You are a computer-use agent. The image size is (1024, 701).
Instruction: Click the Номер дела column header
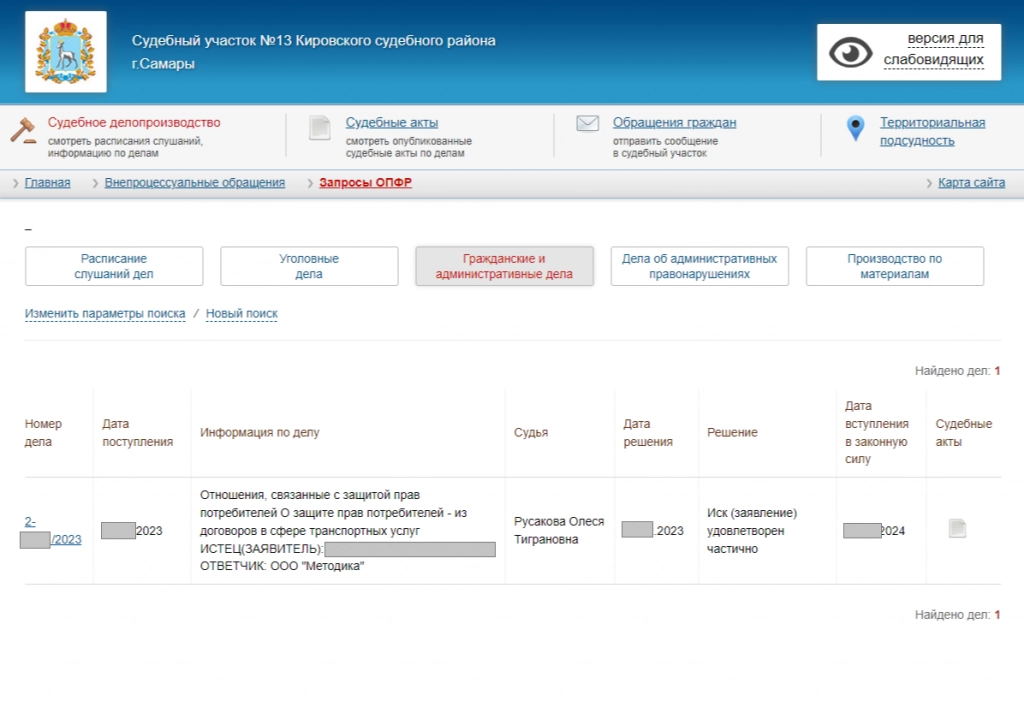click(43, 432)
